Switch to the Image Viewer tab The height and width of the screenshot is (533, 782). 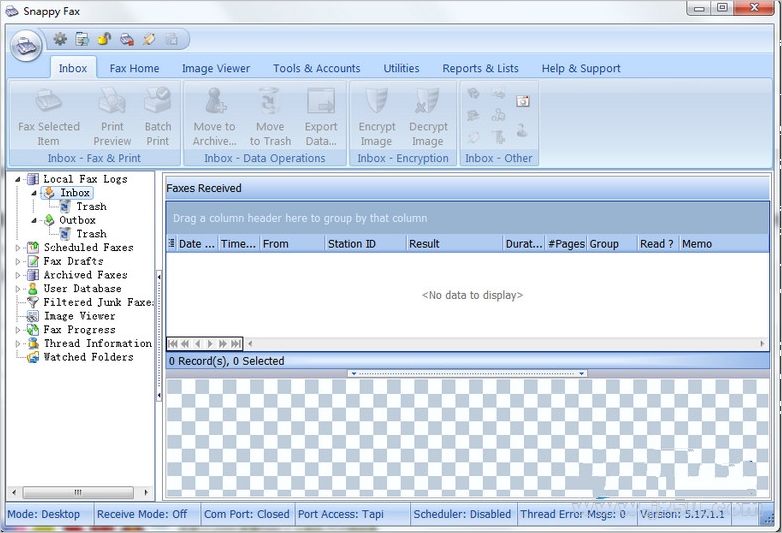[x=215, y=68]
